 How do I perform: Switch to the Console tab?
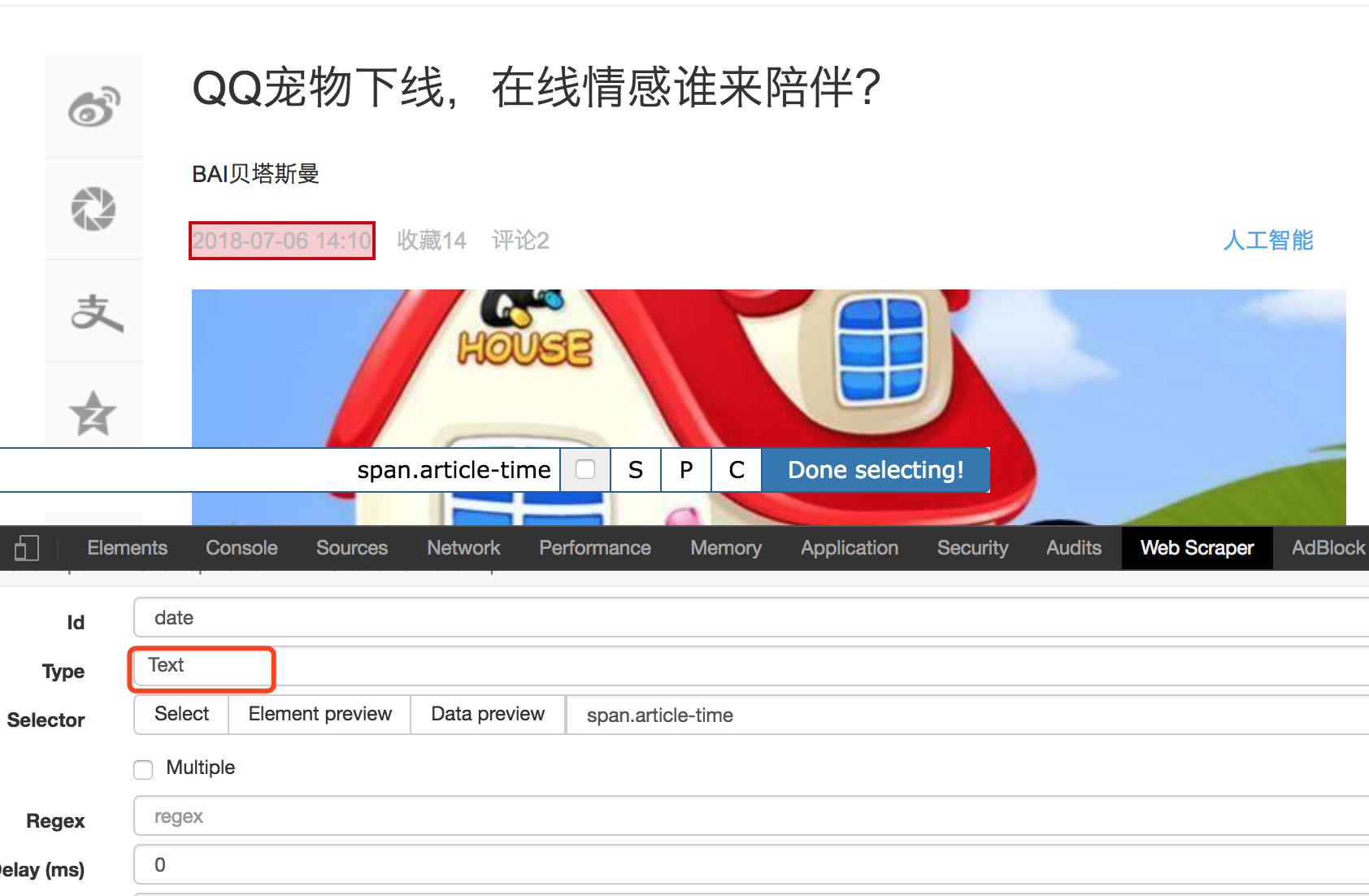pos(241,548)
